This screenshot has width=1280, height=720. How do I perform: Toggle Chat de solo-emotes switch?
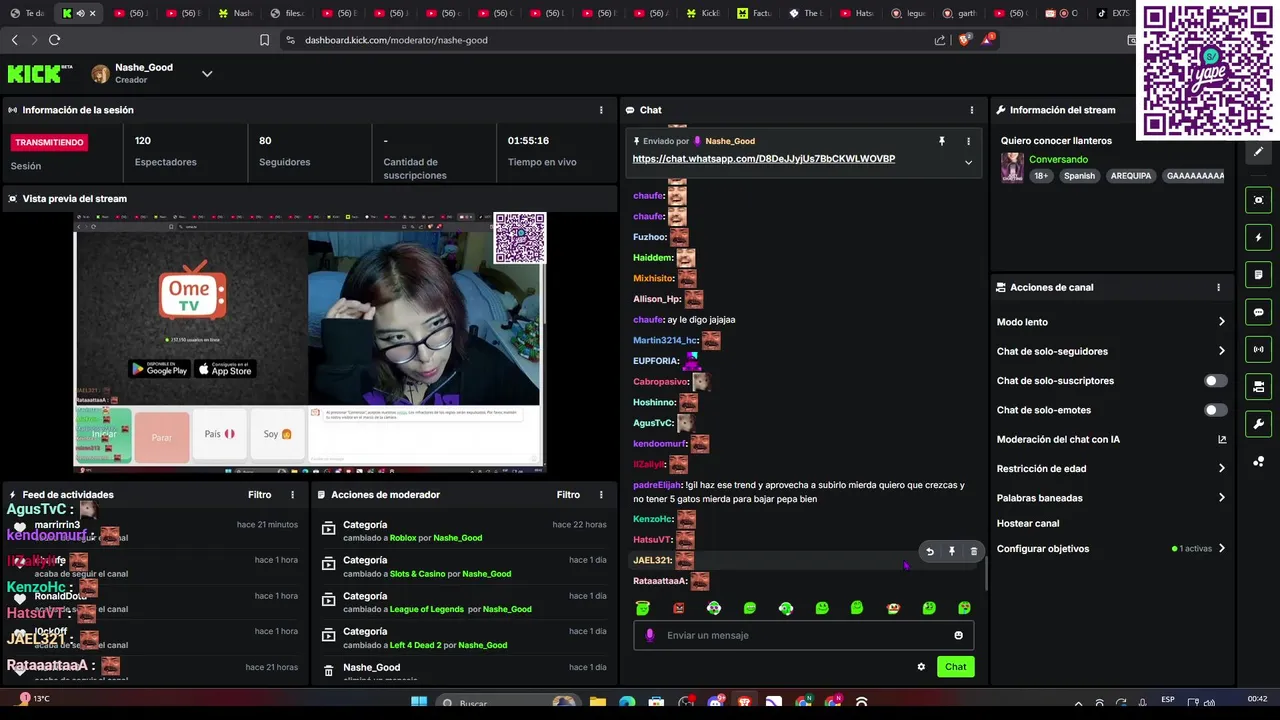pos(1215,410)
